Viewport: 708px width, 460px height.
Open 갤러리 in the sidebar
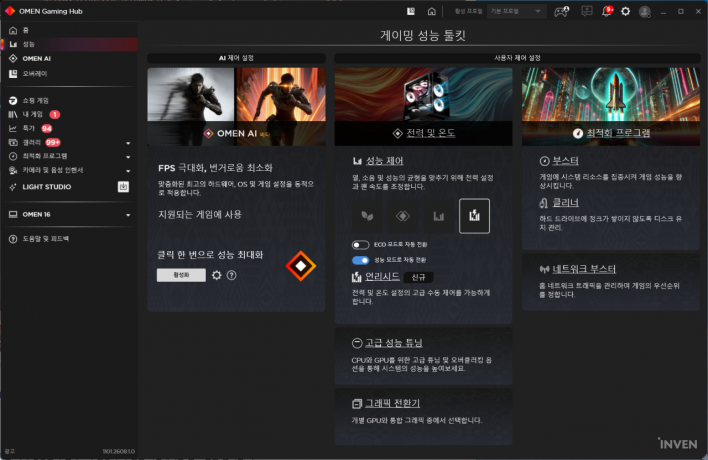click(x=32, y=143)
